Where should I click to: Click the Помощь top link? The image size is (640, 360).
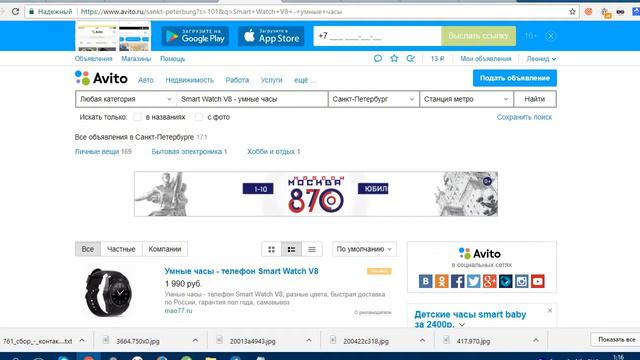173,59
